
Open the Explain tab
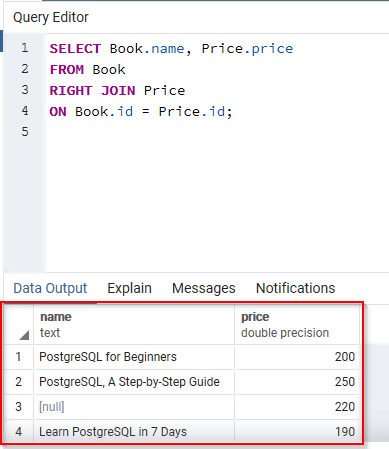[129, 288]
